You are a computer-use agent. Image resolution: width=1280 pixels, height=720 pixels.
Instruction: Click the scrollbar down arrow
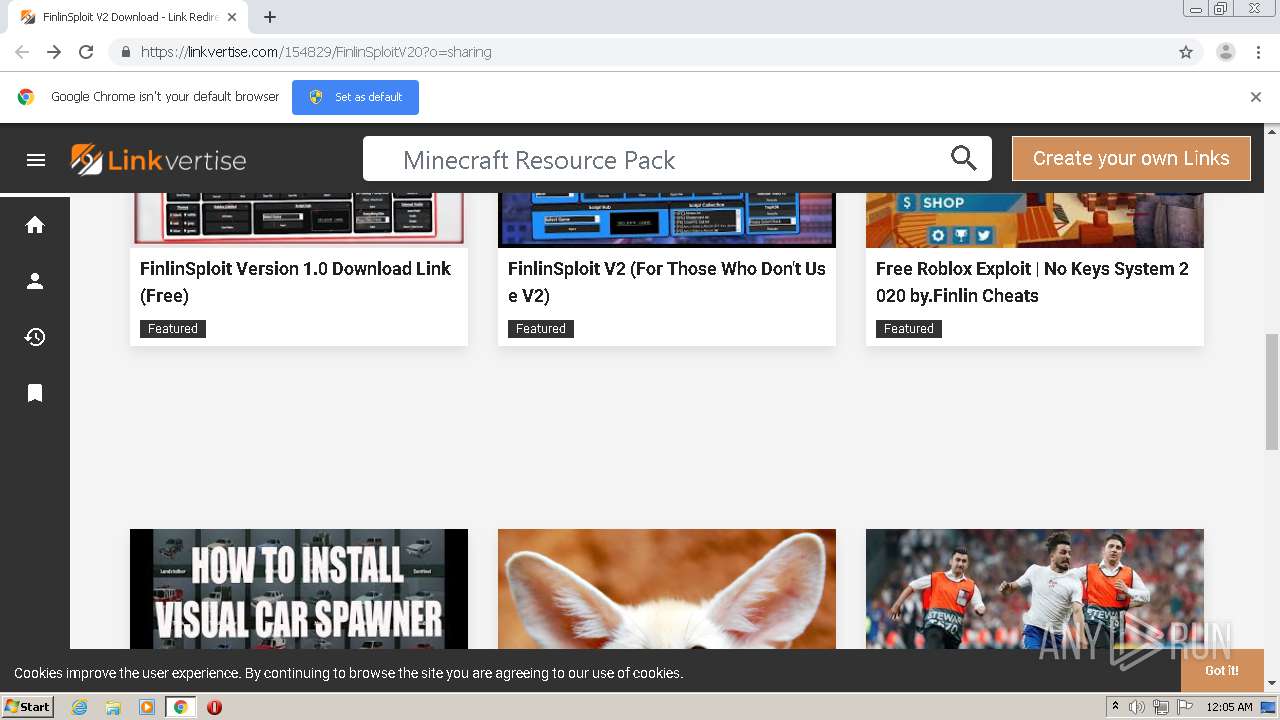pos(1272,684)
